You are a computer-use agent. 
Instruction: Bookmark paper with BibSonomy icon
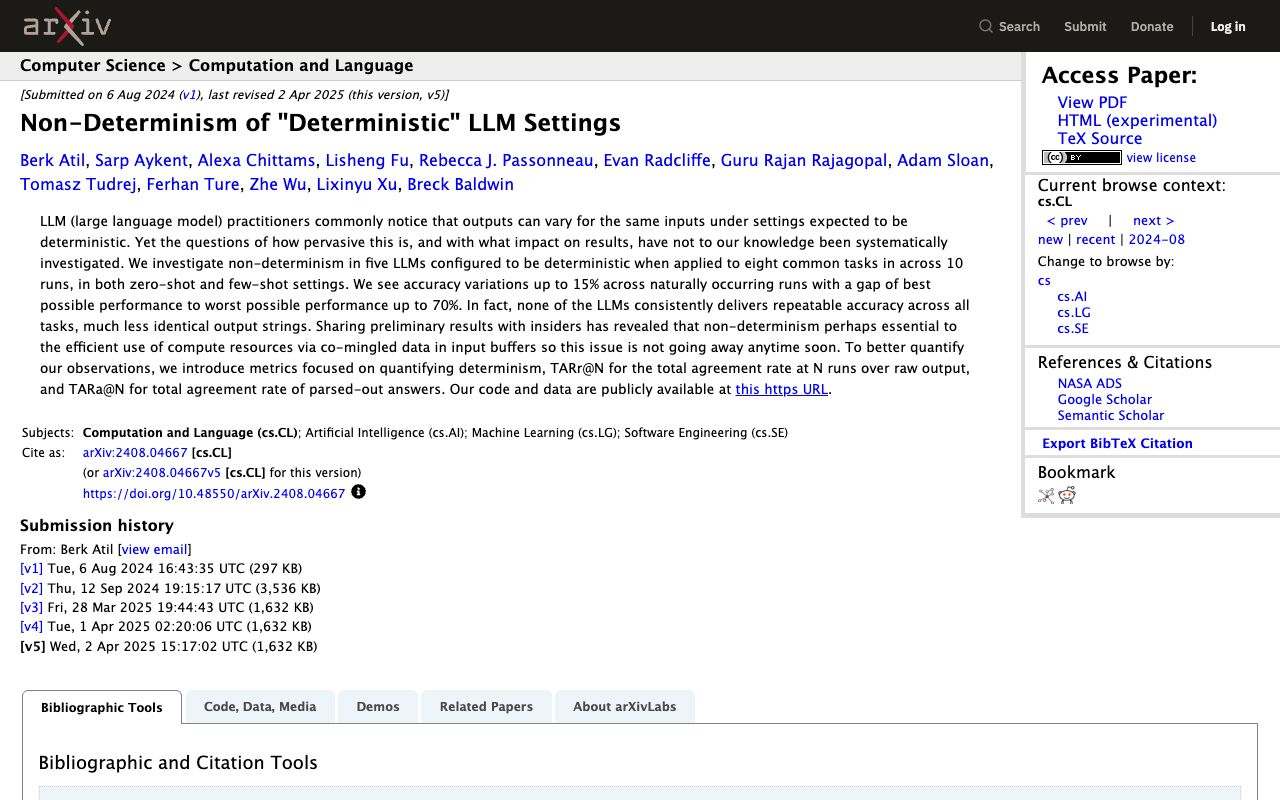pos(1046,495)
